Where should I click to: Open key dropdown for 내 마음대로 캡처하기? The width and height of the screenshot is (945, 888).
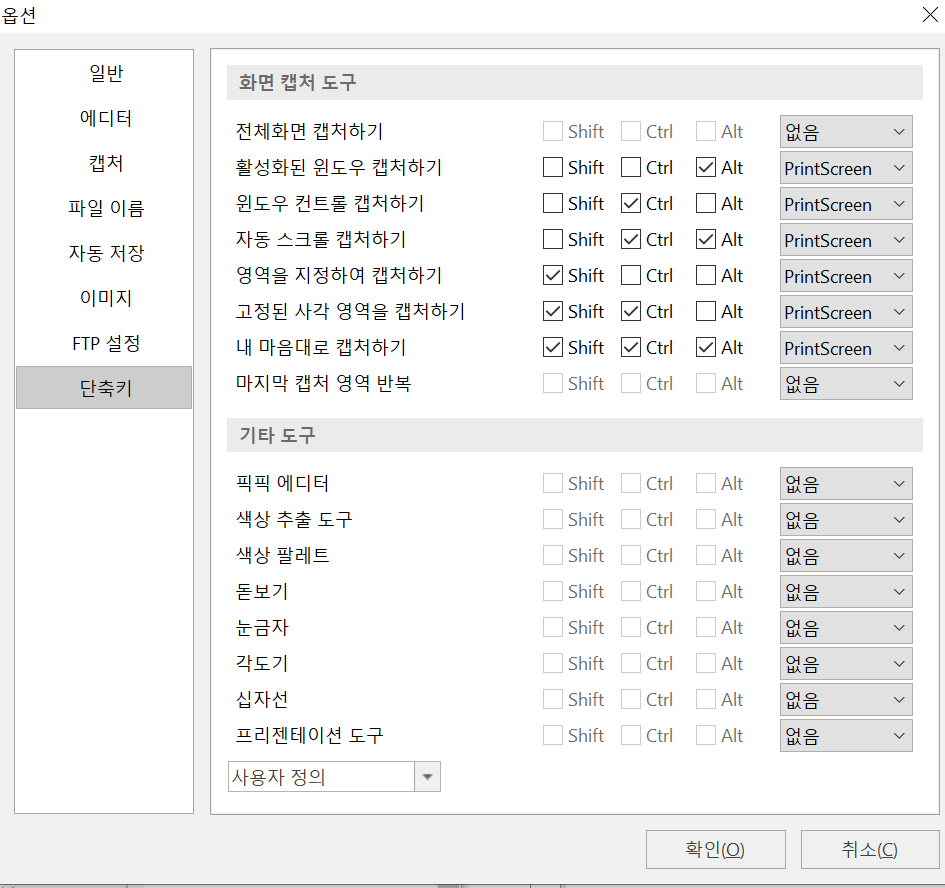pyautogui.click(x=846, y=348)
